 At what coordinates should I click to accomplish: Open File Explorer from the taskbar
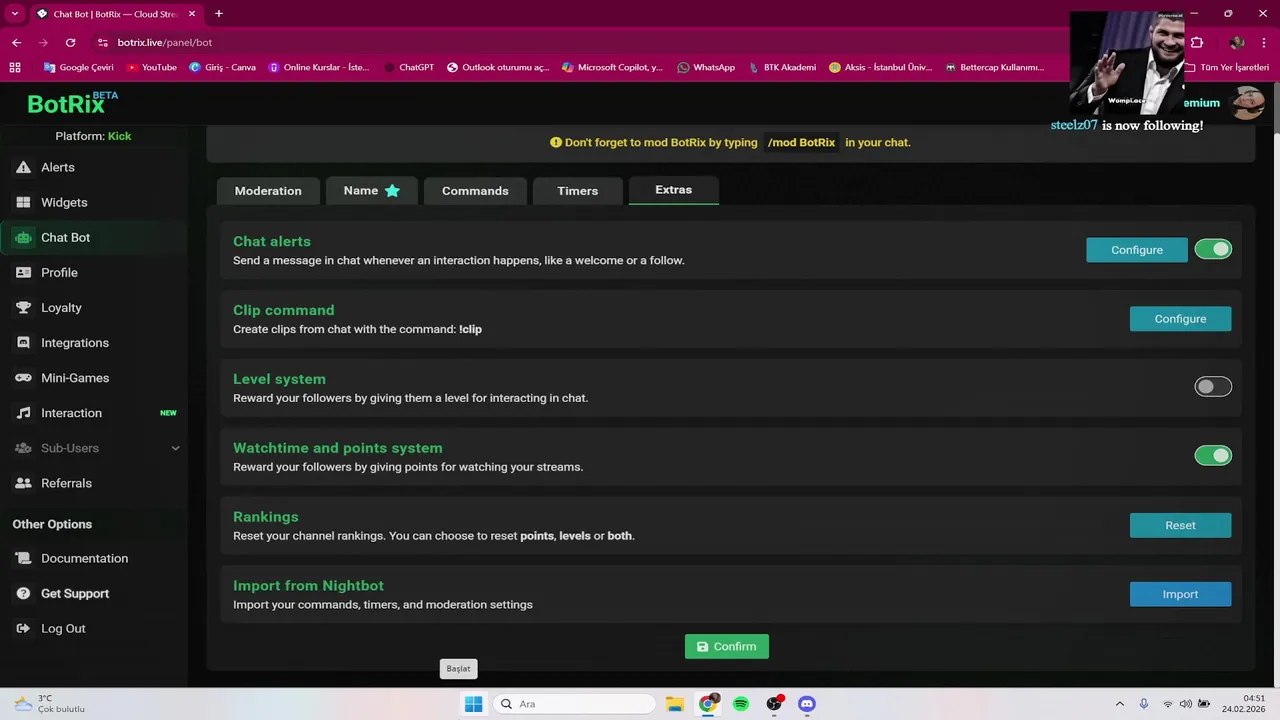click(x=675, y=704)
